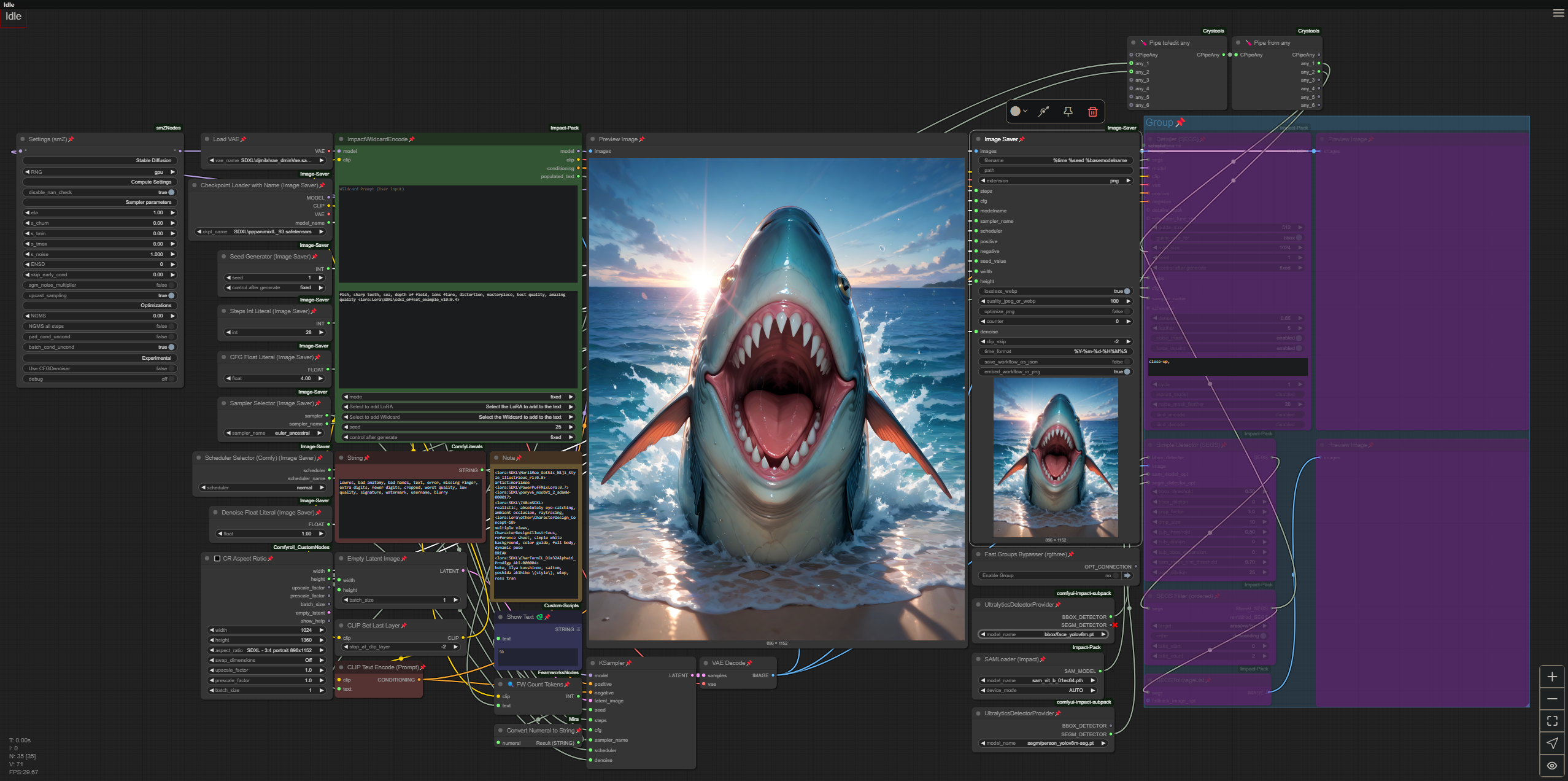Toggle select mode arrow icon

1552,744
